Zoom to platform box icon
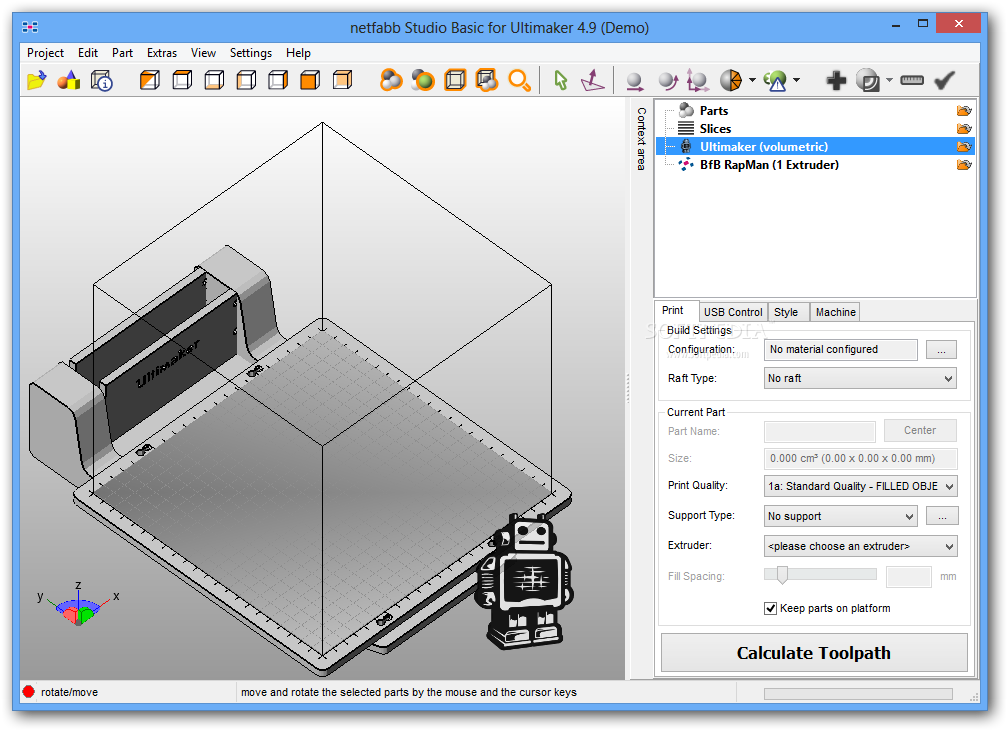This screenshot has width=1008, height=731. [455, 80]
